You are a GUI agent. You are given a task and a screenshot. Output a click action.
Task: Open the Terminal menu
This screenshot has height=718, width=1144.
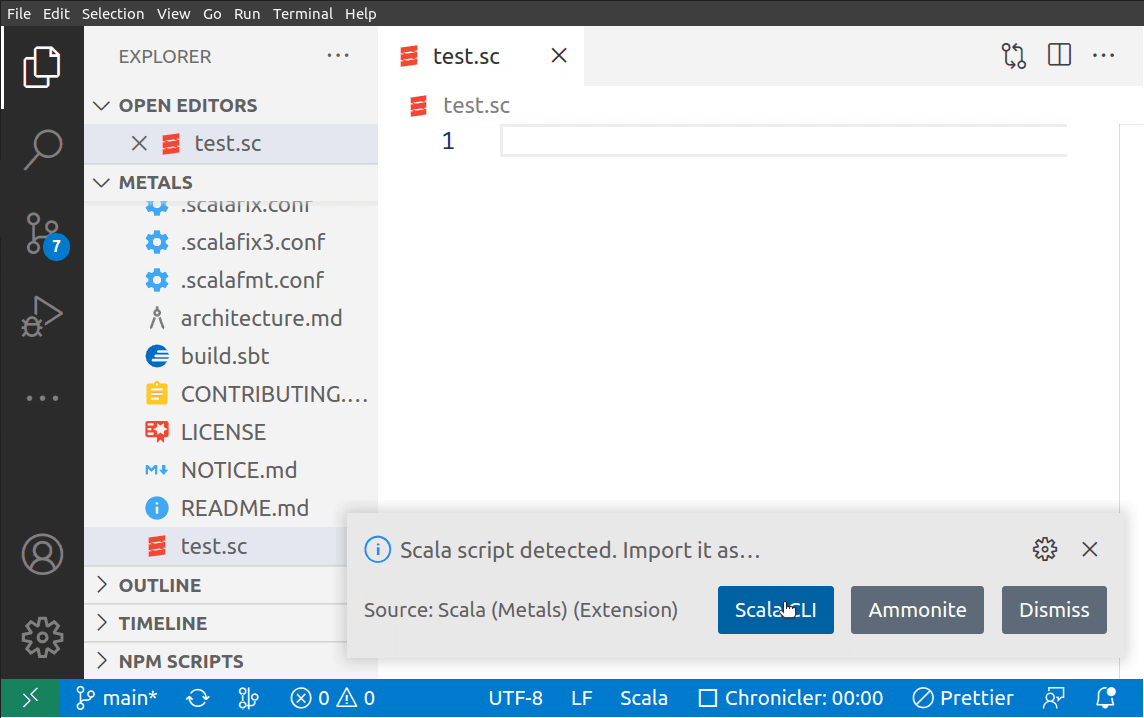[x=303, y=13]
